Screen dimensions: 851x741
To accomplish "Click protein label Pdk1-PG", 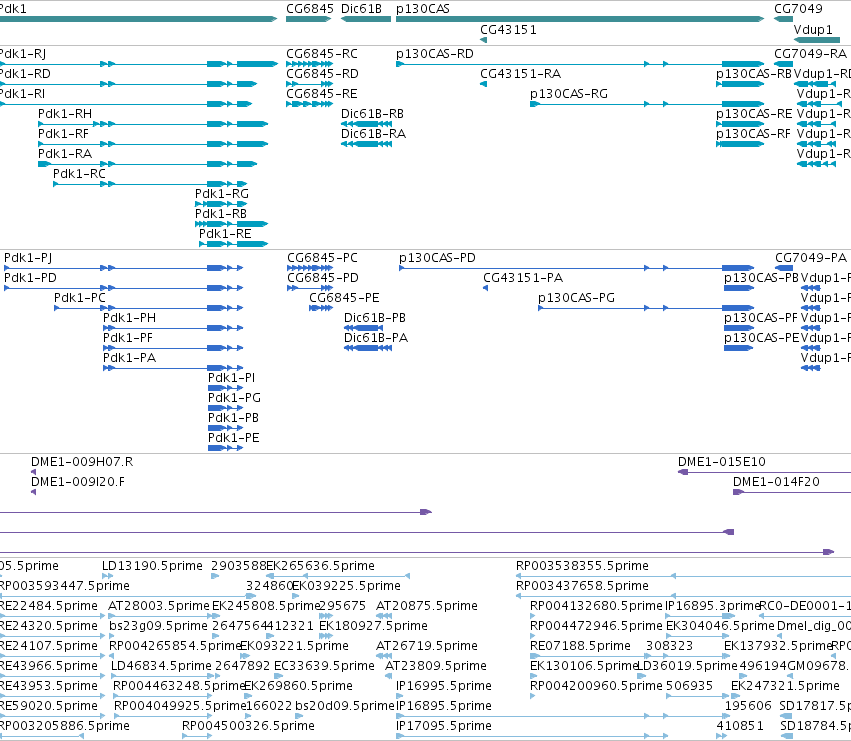I will 234,398.
